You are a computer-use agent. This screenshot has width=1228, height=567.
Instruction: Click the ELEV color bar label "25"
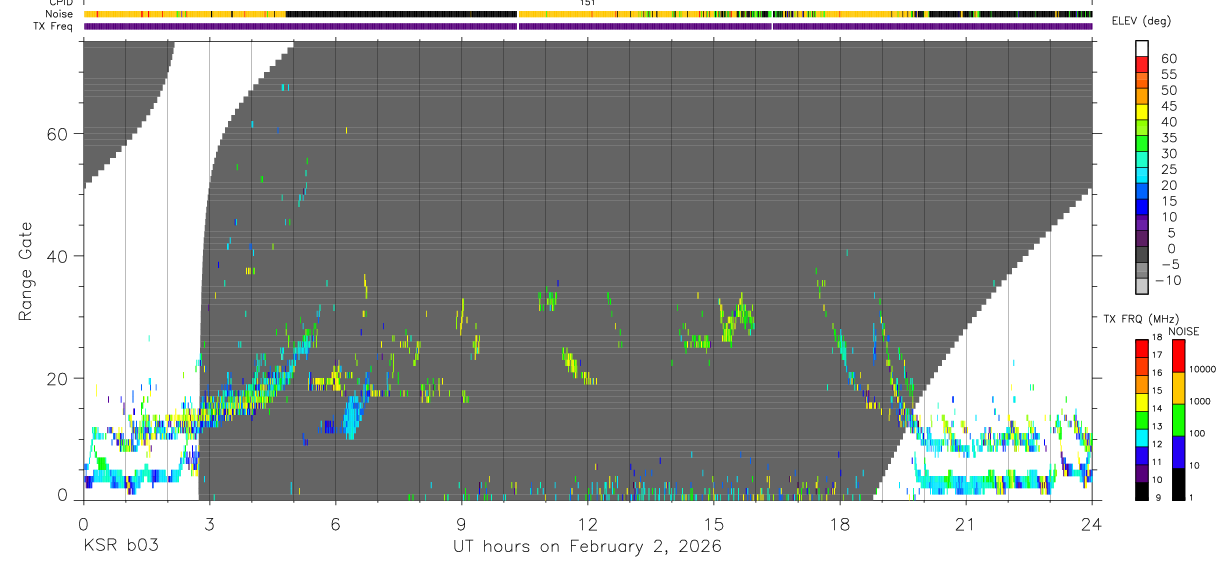[1168, 169]
